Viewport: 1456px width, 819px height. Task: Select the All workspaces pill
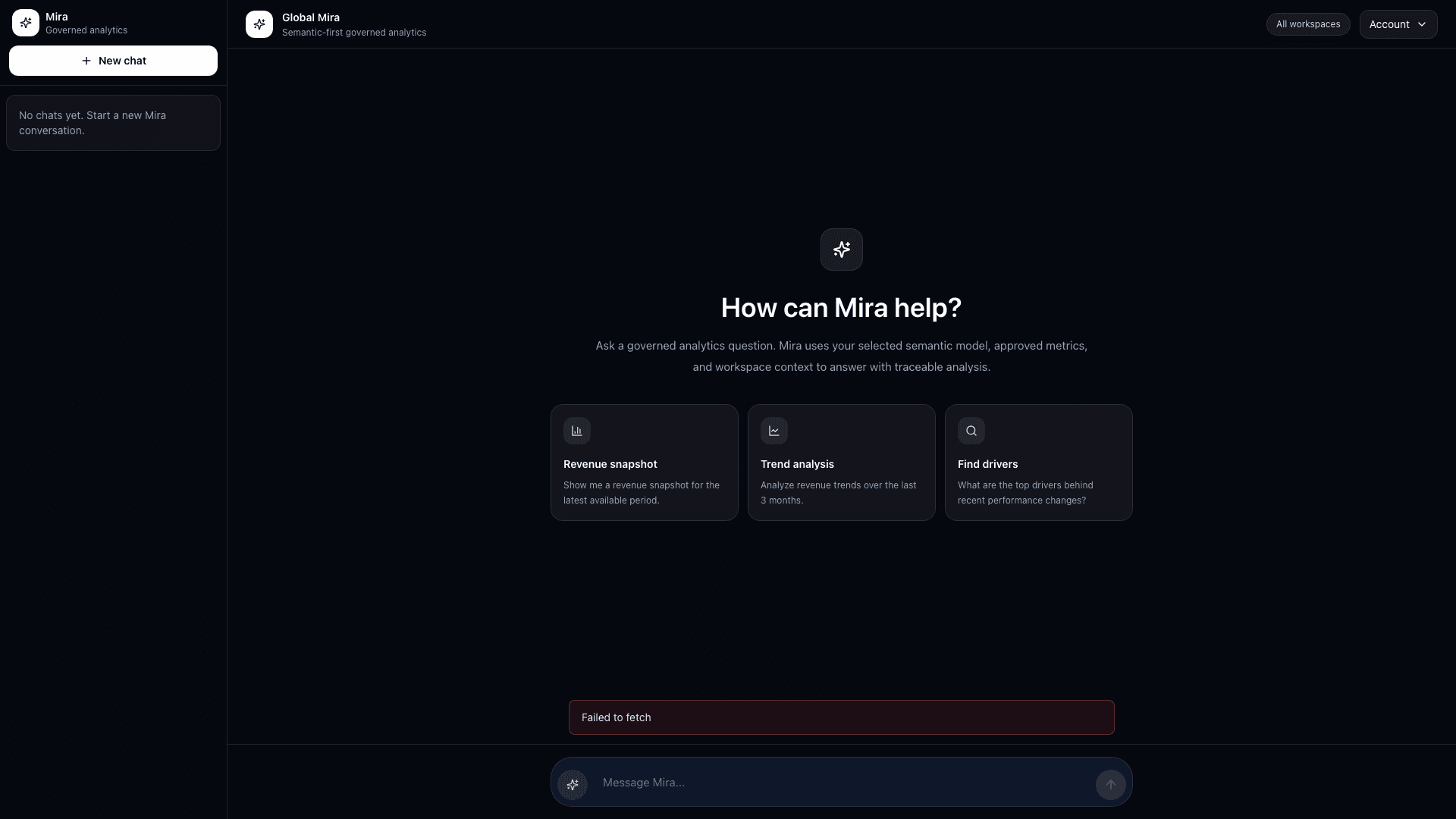pos(1308,24)
